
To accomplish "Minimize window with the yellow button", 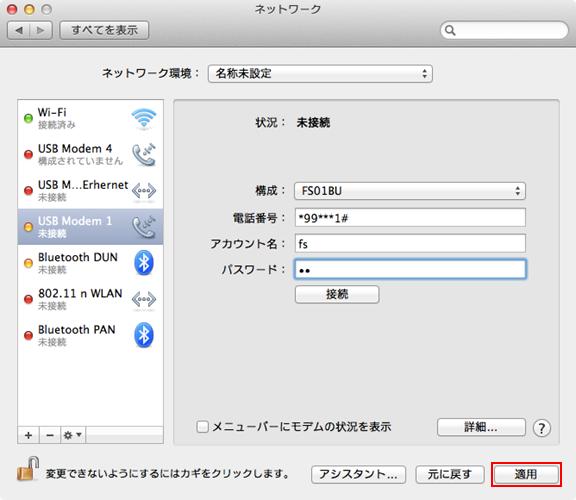I will (29, 9).
